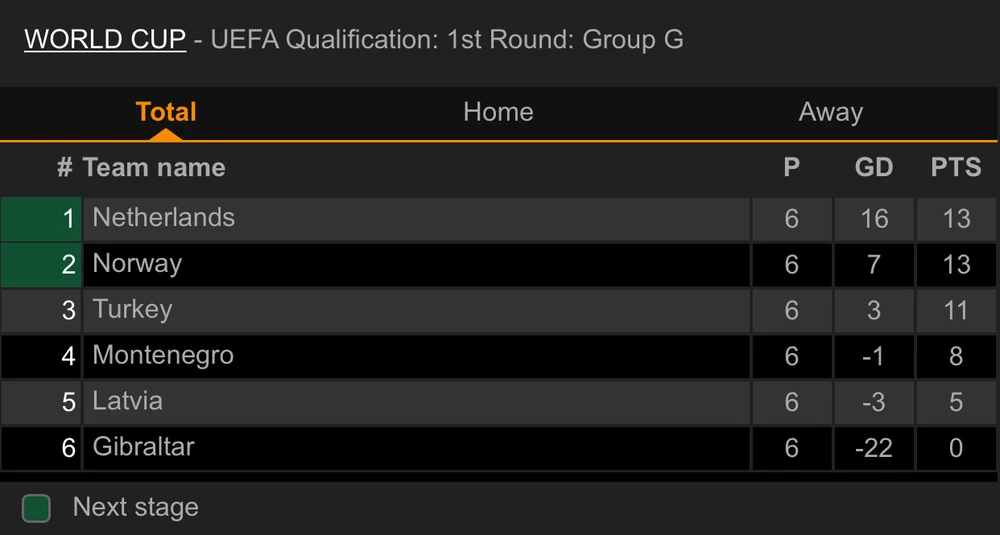1000x535 pixels.
Task: Click Netherlands' 13 points value
Action: (956, 219)
